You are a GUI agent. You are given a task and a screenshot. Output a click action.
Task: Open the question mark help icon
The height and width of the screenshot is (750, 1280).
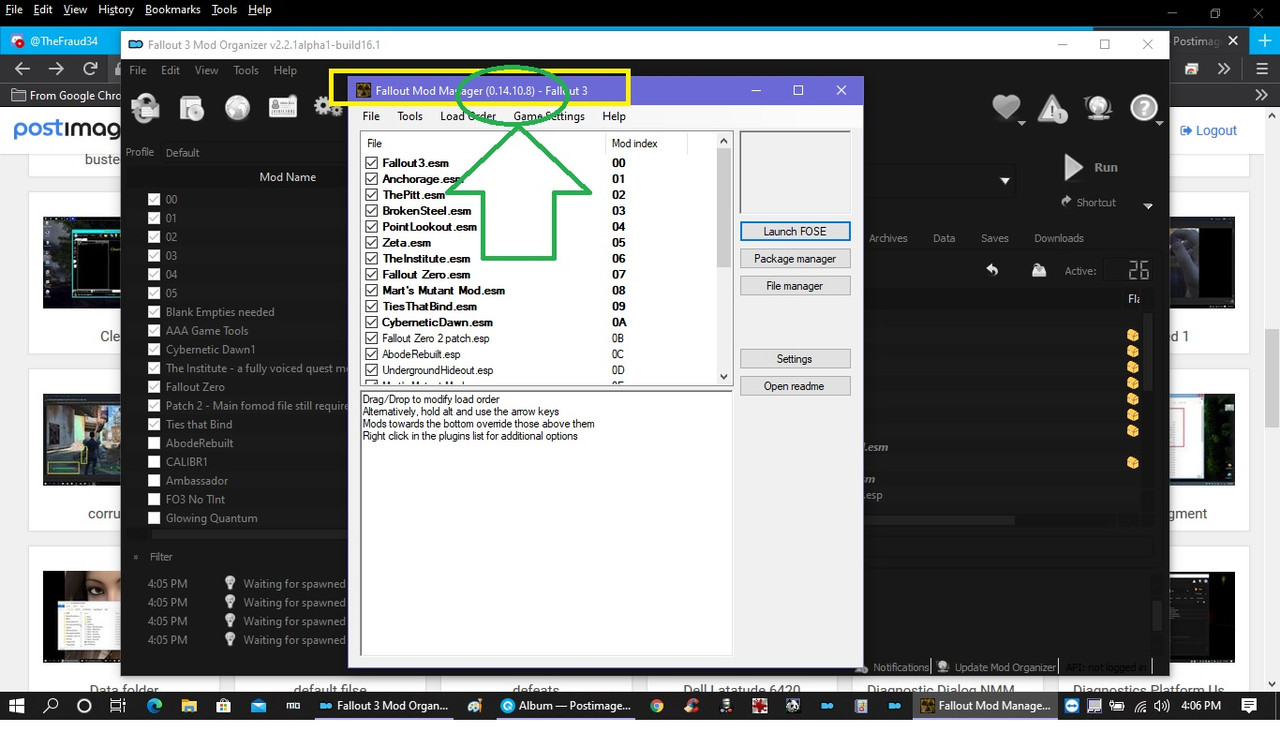(x=1143, y=107)
